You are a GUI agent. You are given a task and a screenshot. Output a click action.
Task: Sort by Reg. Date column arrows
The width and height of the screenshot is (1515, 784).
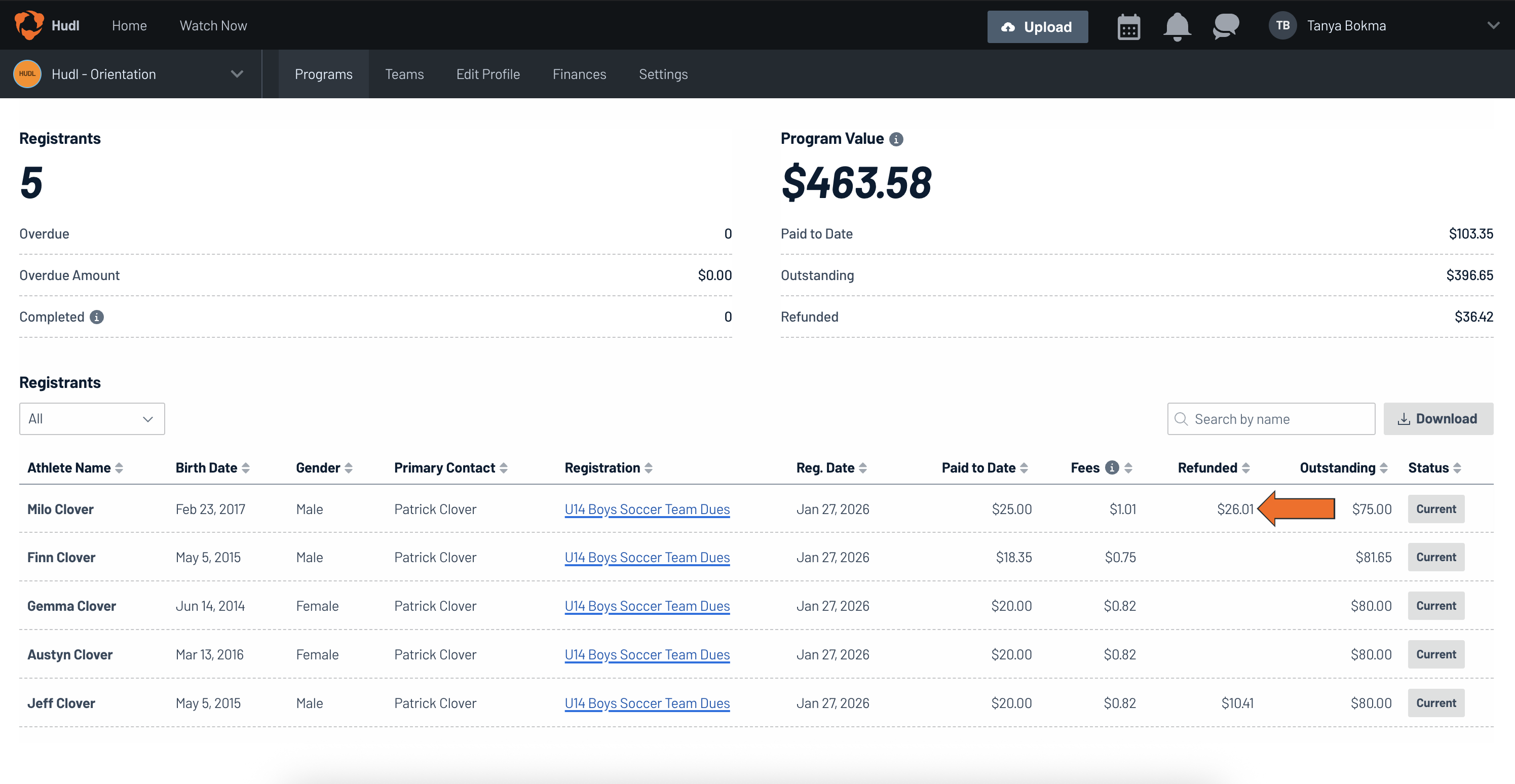(x=863, y=468)
